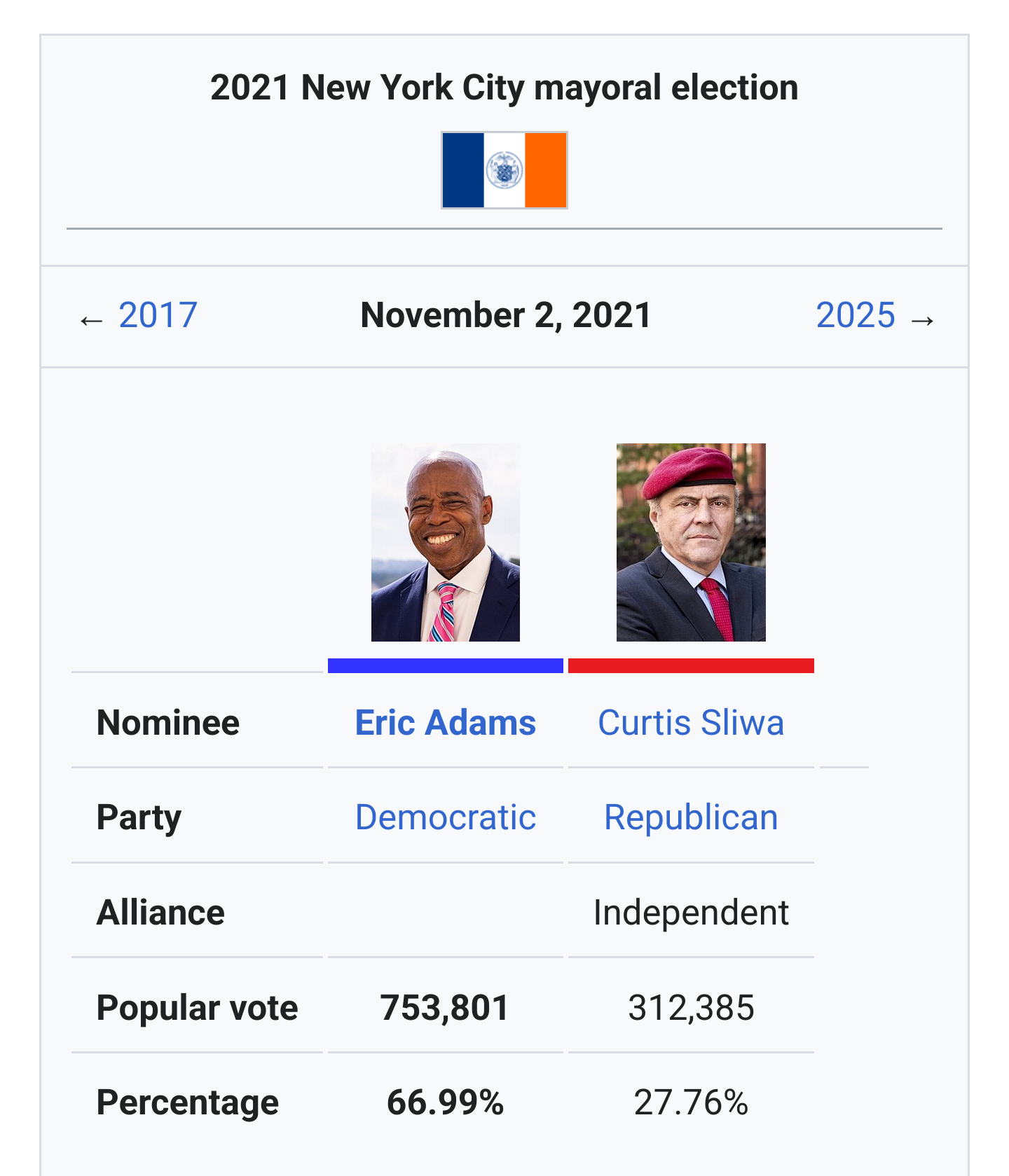
Task: Click the 27.76% percentage value
Action: 691,1102
